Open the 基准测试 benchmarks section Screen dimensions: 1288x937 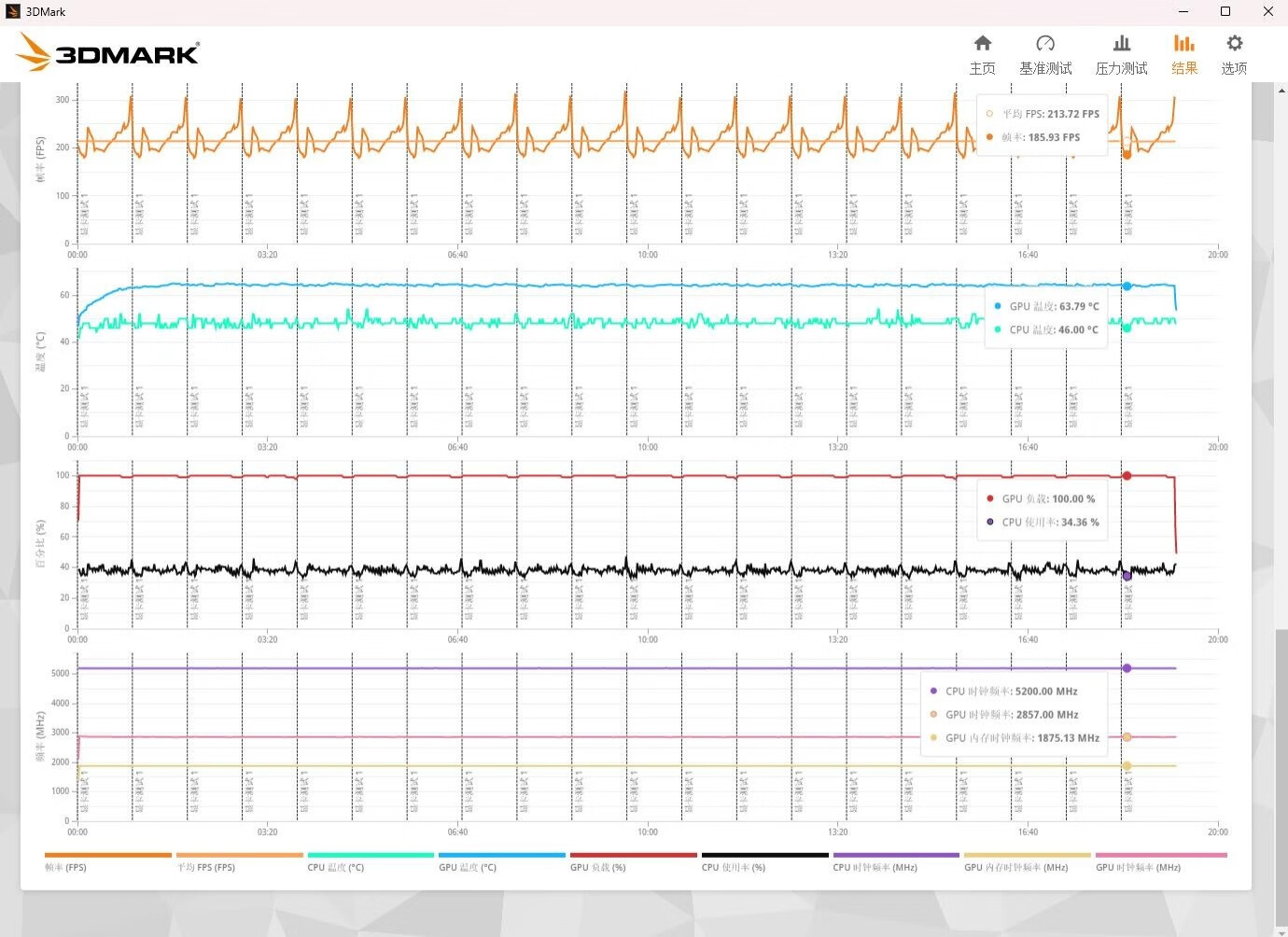[1045, 55]
